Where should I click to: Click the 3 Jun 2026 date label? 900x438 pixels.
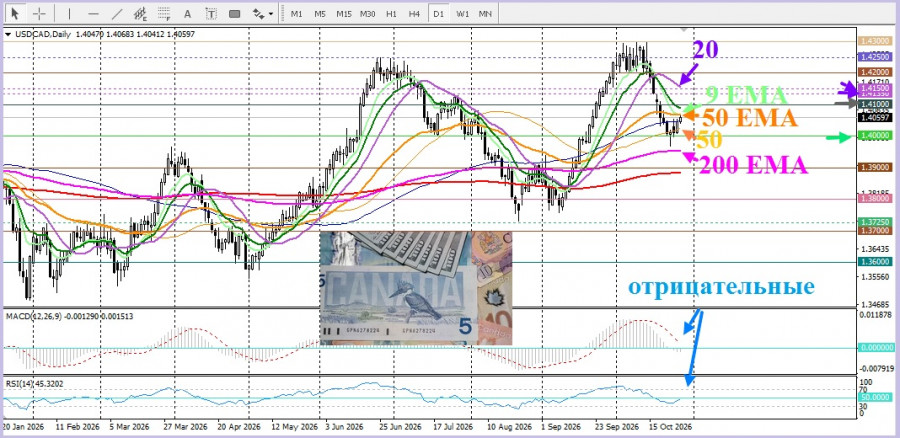click(x=346, y=428)
